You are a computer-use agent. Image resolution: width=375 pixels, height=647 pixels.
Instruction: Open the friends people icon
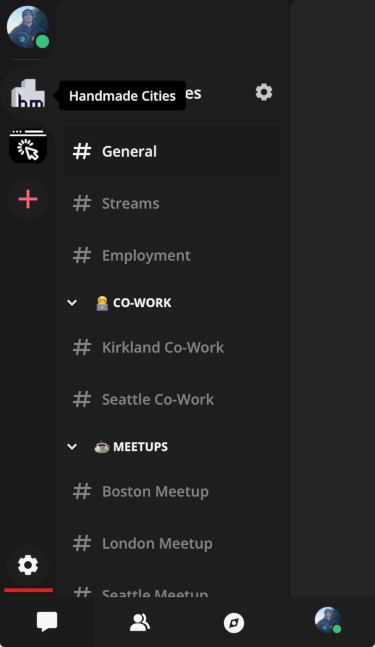(x=140, y=622)
